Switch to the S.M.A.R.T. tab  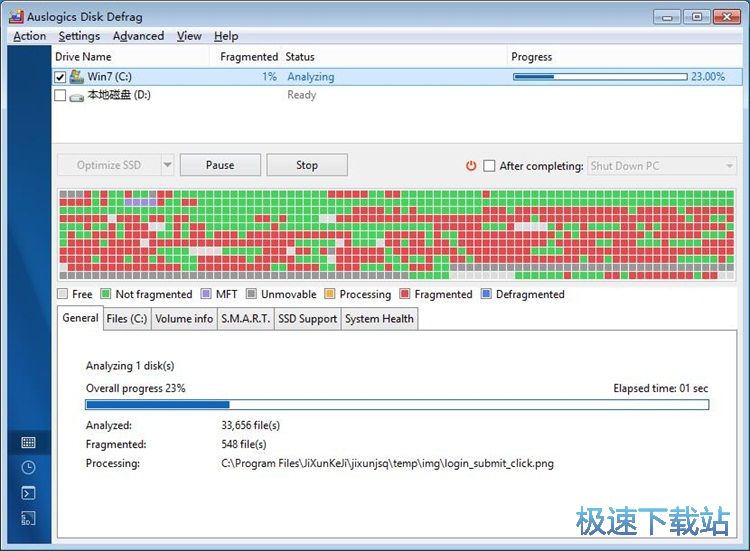click(245, 319)
